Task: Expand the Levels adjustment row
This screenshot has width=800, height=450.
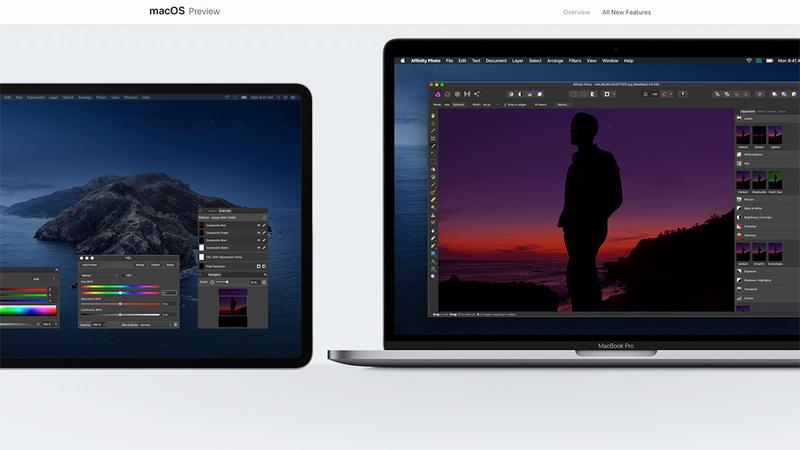Action: coord(768,118)
